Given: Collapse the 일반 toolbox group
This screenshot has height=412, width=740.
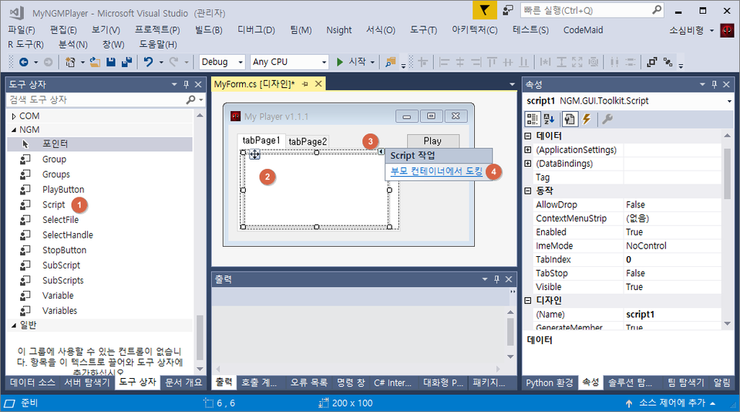Looking at the screenshot, I should [14, 325].
